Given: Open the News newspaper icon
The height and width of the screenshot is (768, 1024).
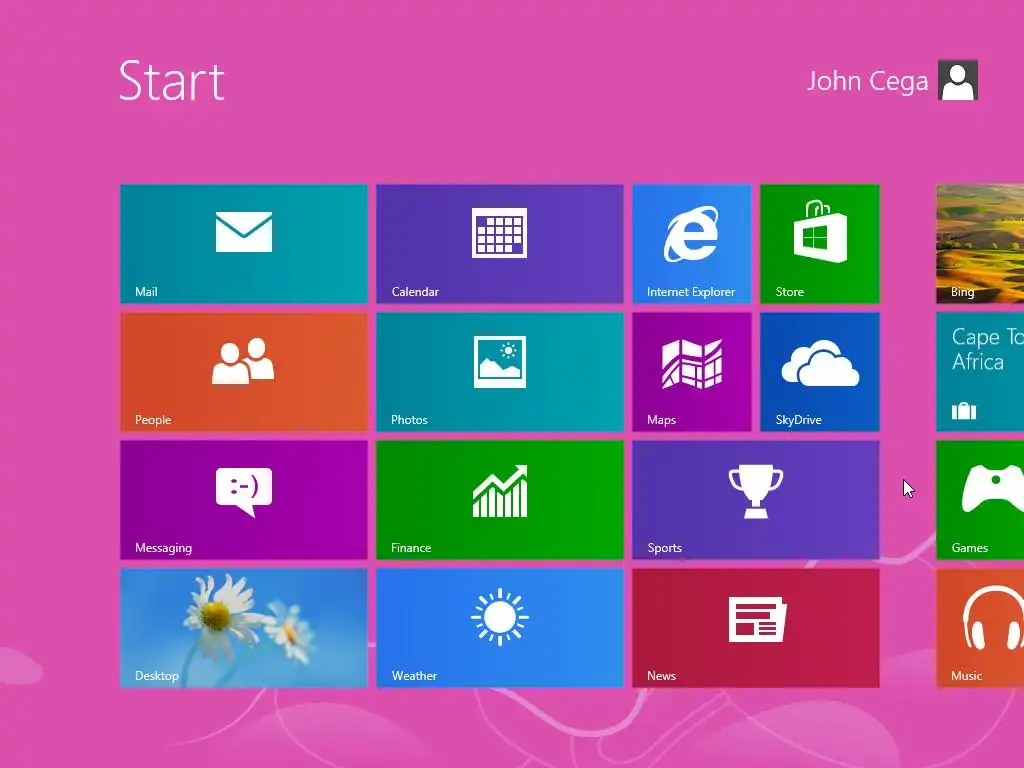Looking at the screenshot, I should pos(757,619).
